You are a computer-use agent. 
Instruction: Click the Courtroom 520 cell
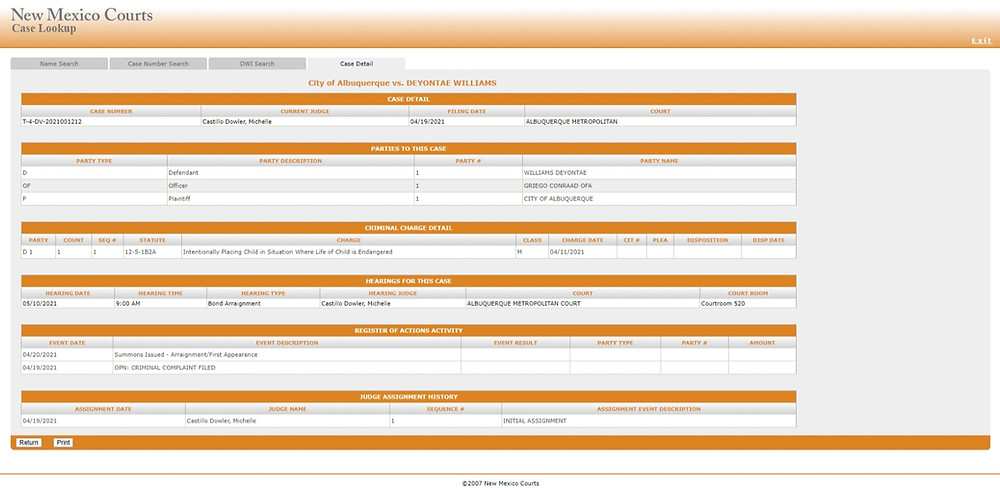pyautogui.click(x=747, y=304)
